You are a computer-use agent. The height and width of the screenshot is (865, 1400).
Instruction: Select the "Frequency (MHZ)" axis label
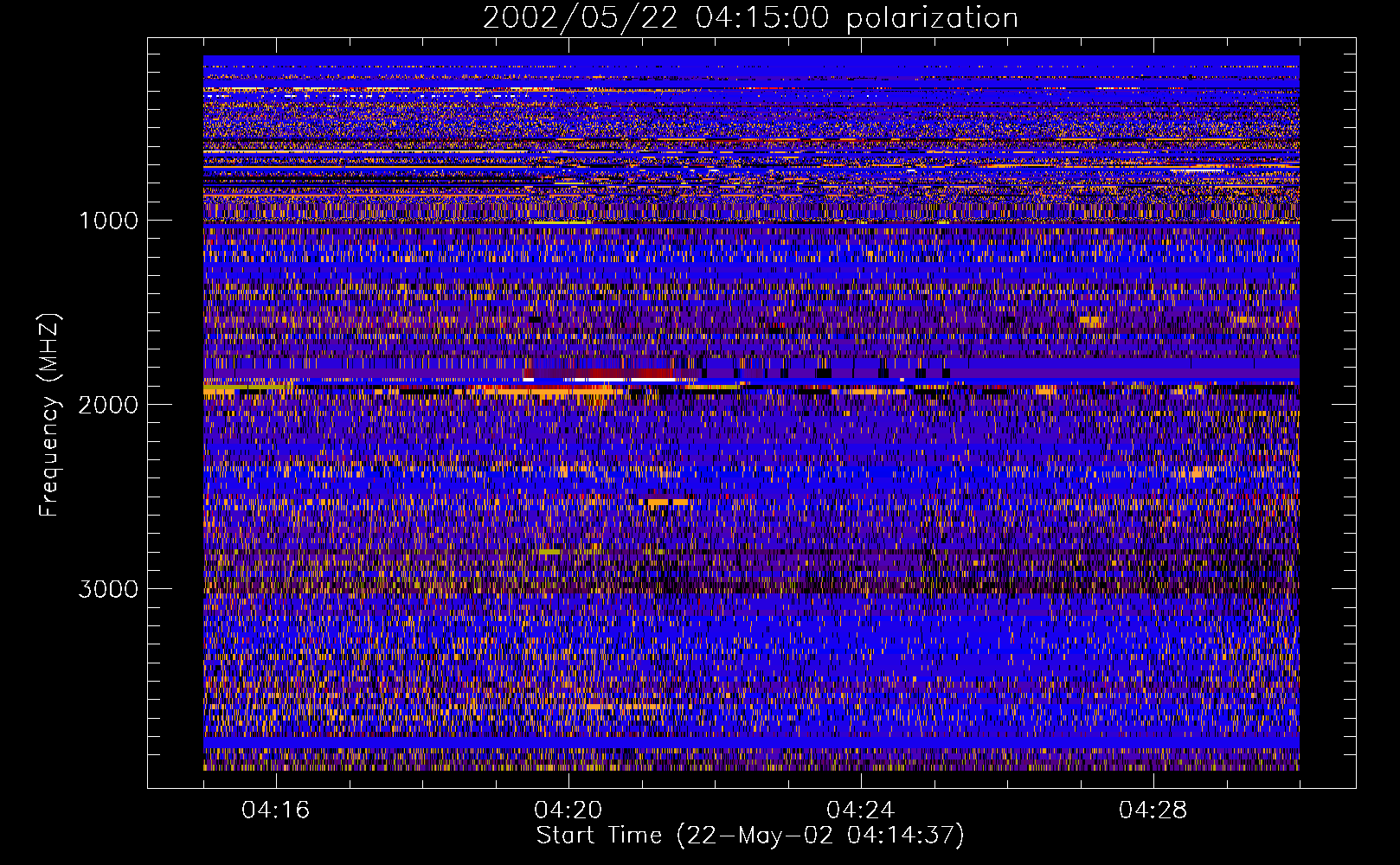click(50, 415)
